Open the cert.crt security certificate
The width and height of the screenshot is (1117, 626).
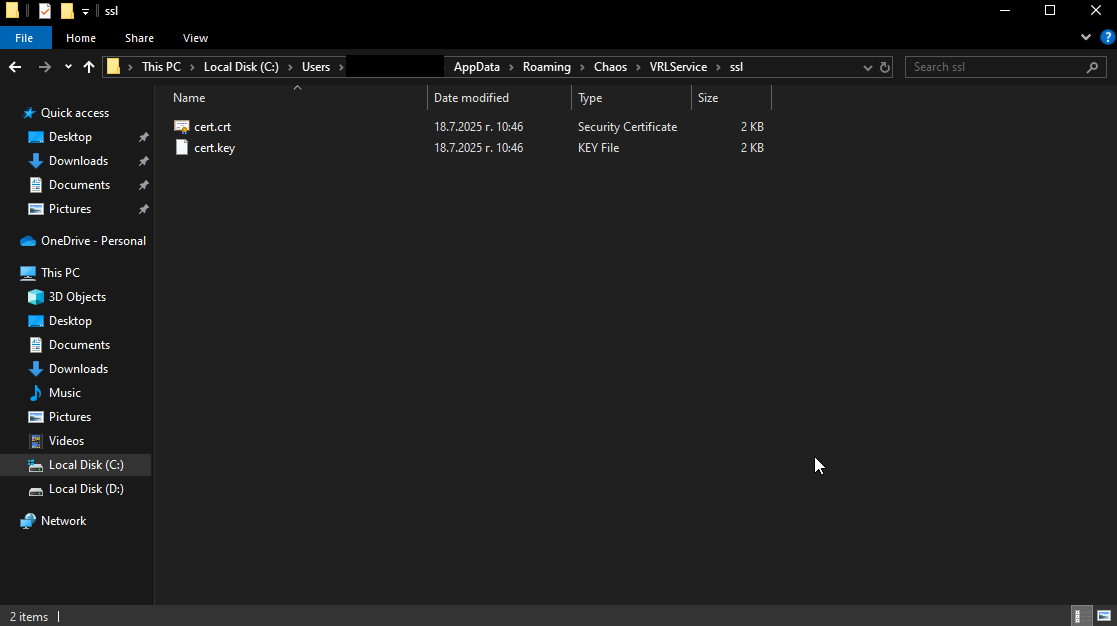[211, 127]
